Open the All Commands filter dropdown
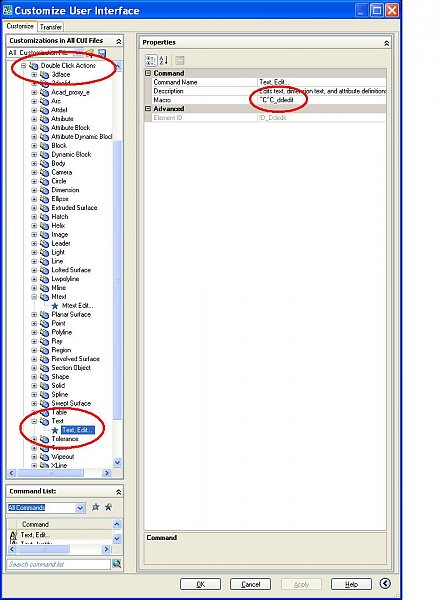Image resolution: width=444 pixels, height=600 pixels. [x=80, y=508]
